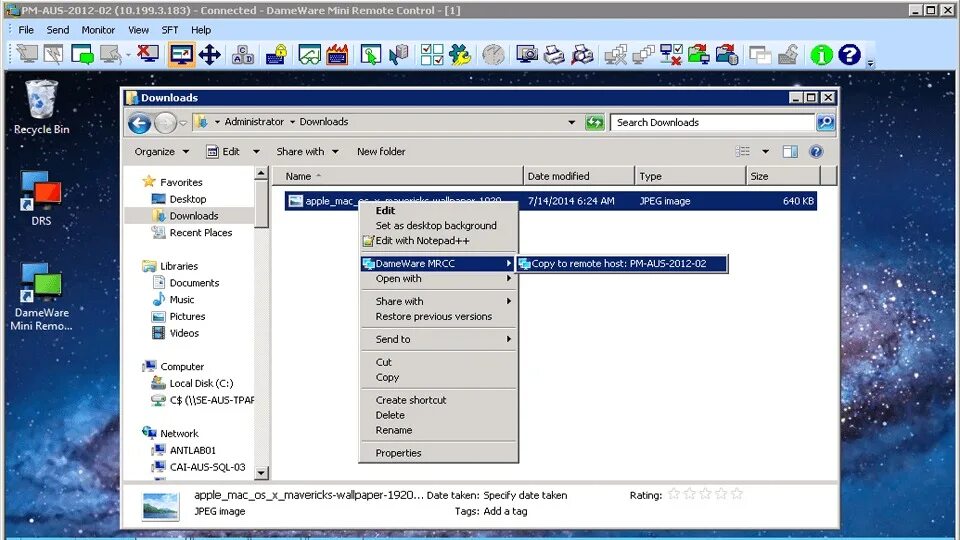Click the print preview magnifier icon
The image size is (960, 540).
(582, 55)
